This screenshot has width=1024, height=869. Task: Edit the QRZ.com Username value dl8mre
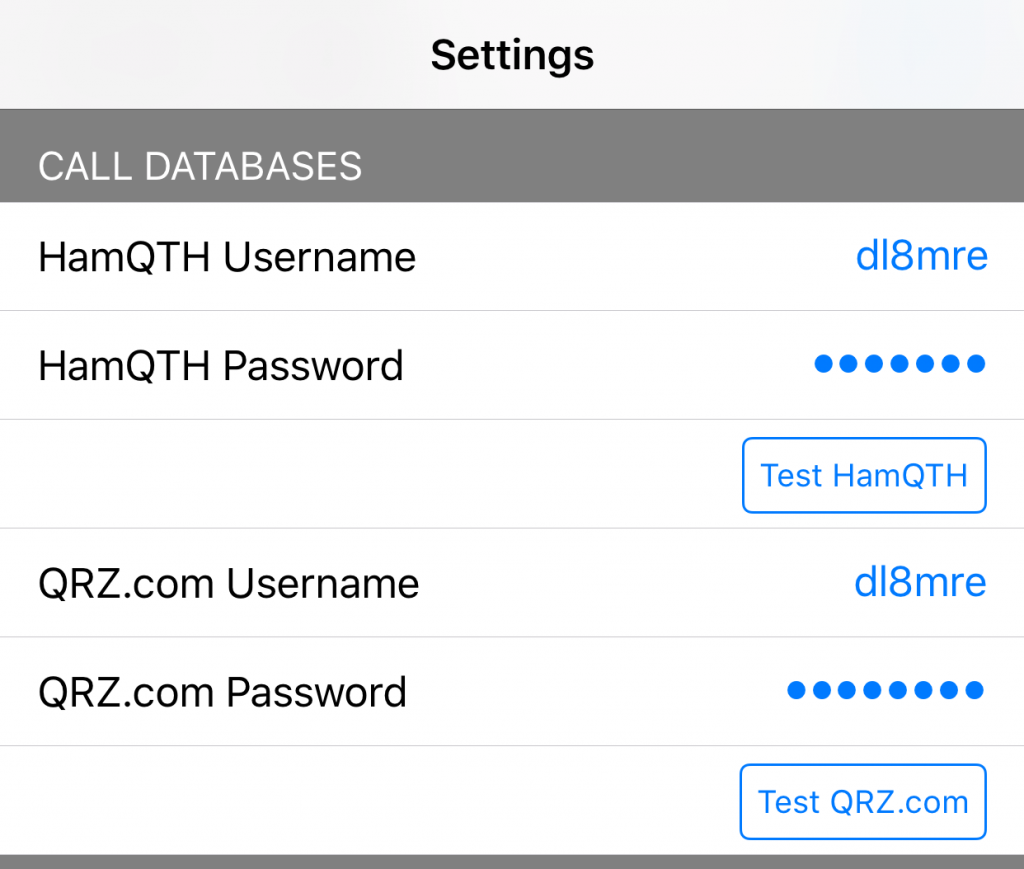920,582
